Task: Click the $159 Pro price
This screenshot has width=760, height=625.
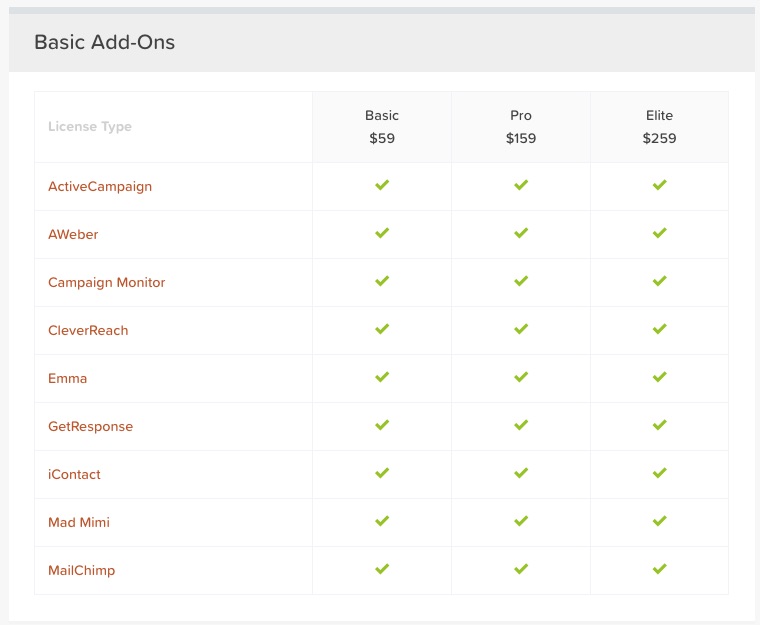Action: click(x=521, y=138)
